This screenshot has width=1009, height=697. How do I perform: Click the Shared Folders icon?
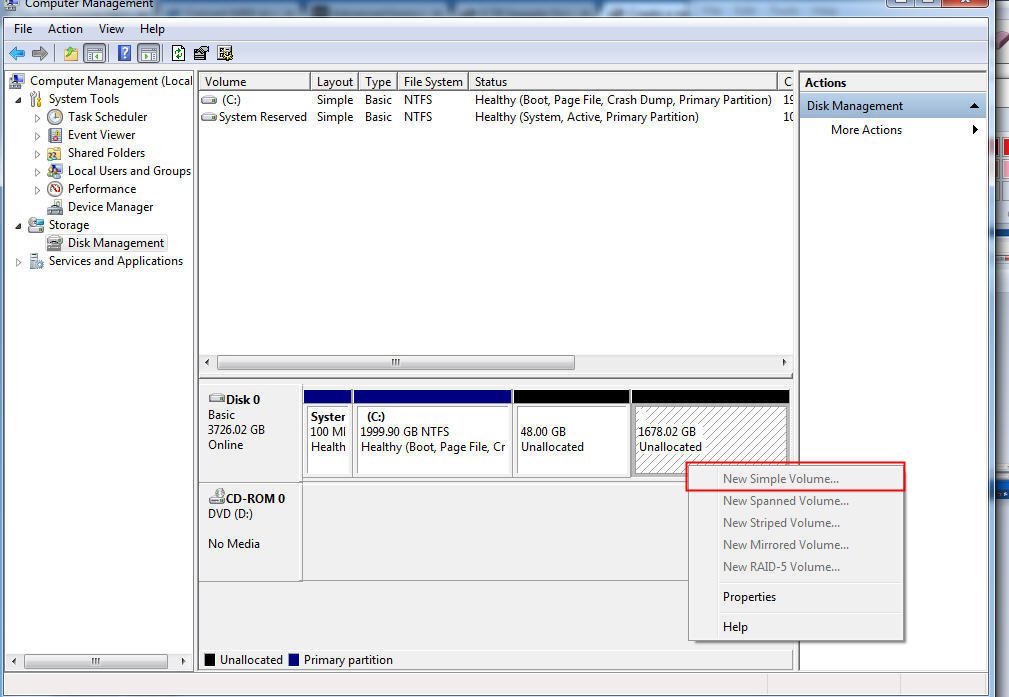pos(55,153)
